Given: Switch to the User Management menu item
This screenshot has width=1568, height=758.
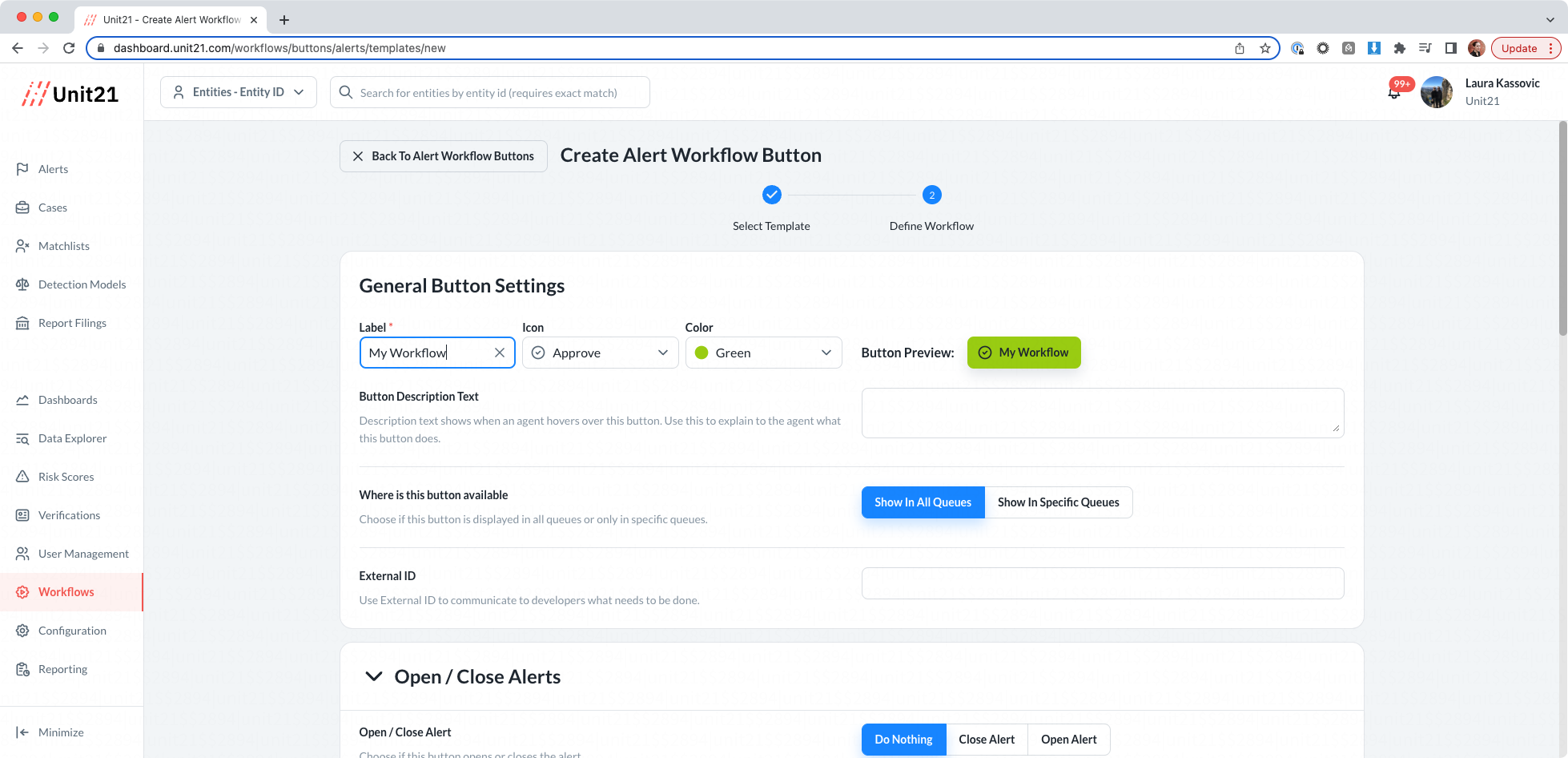Looking at the screenshot, I should 83,554.
